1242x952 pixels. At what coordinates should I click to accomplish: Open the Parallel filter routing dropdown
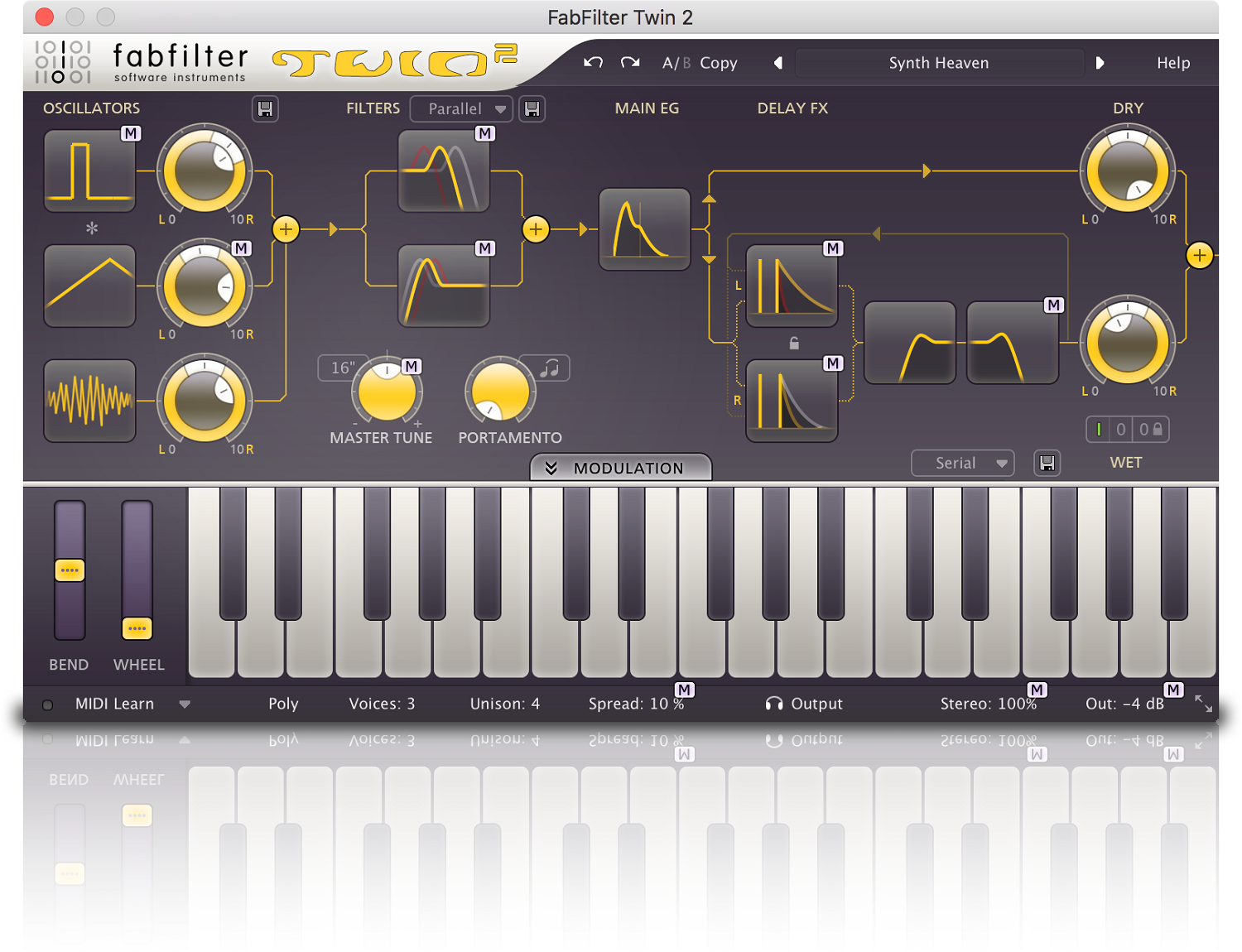(460, 108)
